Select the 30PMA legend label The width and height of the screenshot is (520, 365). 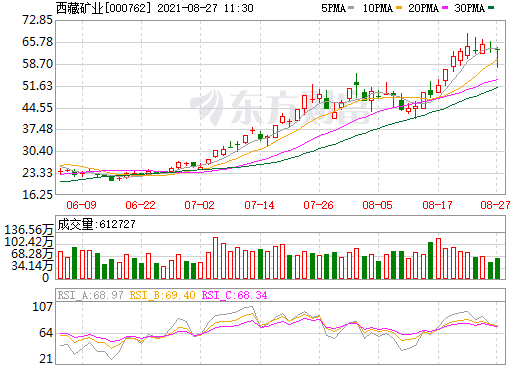tap(469, 8)
